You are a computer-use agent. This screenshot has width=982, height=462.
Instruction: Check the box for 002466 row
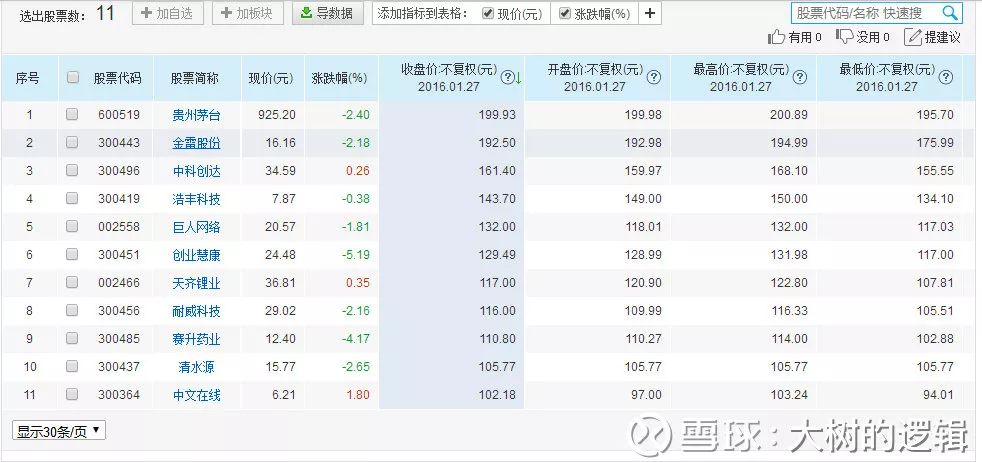pyautogui.click(x=72, y=282)
